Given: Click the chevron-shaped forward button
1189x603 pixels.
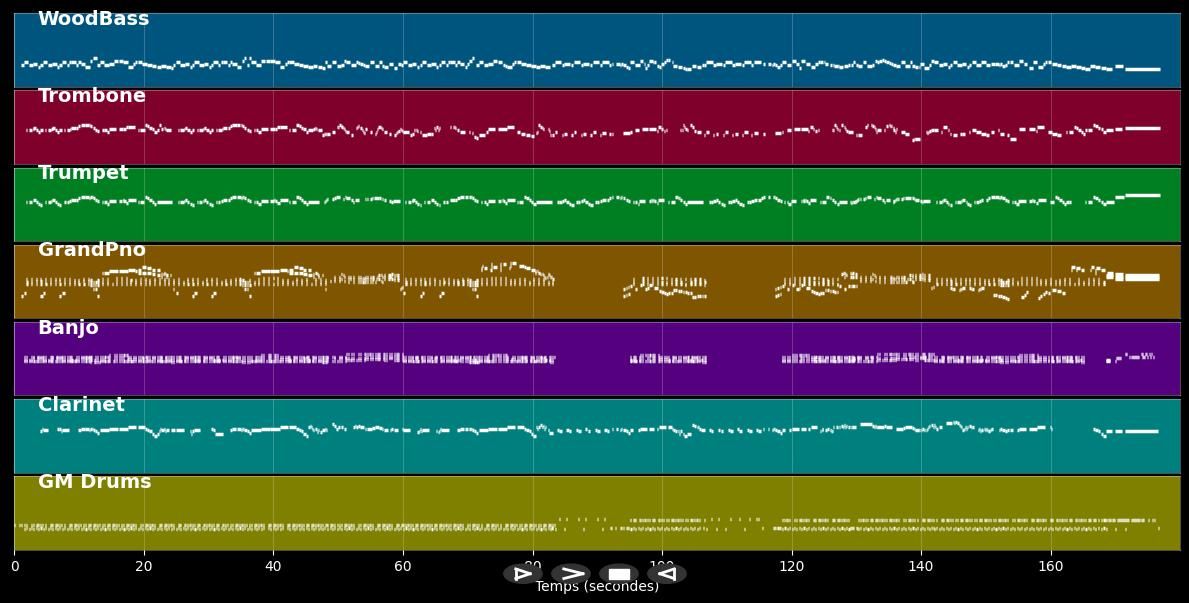Looking at the screenshot, I should 570,574.
